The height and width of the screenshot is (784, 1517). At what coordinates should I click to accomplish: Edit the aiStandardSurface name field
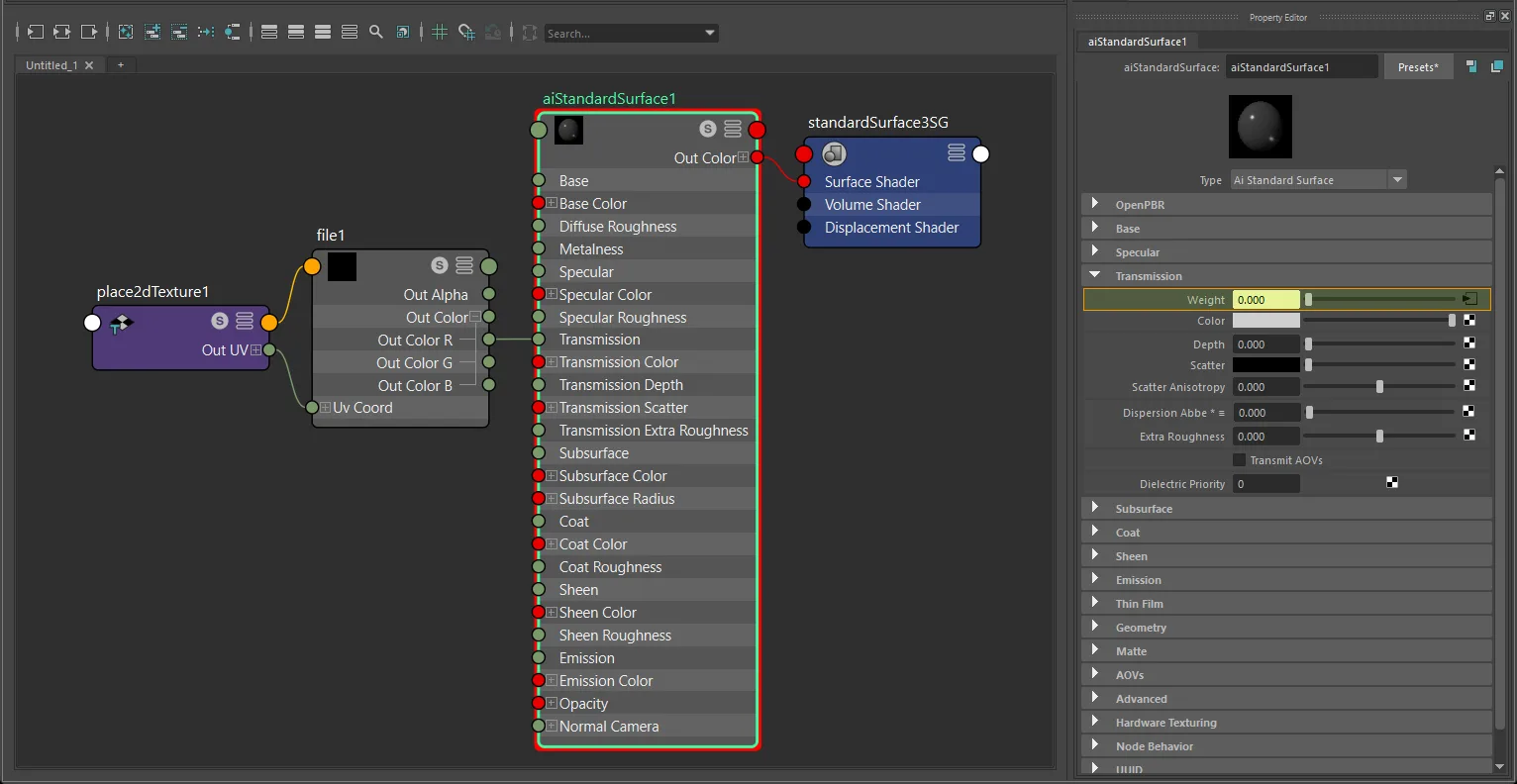point(1301,66)
